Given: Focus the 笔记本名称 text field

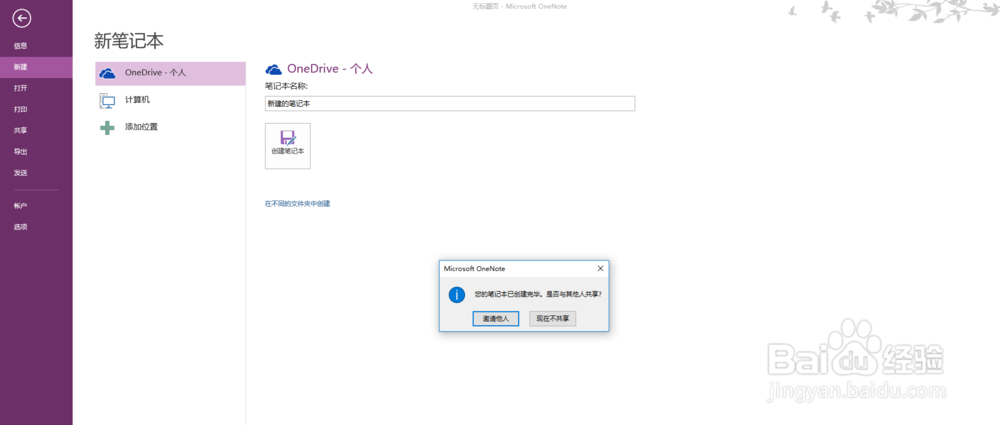Looking at the screenshot, I should tap(450, 103).
